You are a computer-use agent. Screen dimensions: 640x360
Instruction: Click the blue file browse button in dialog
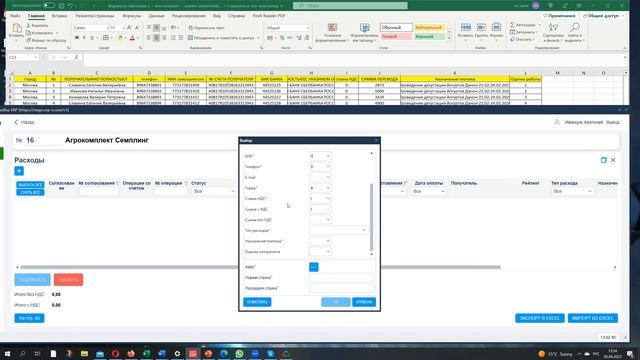(313, 267)
